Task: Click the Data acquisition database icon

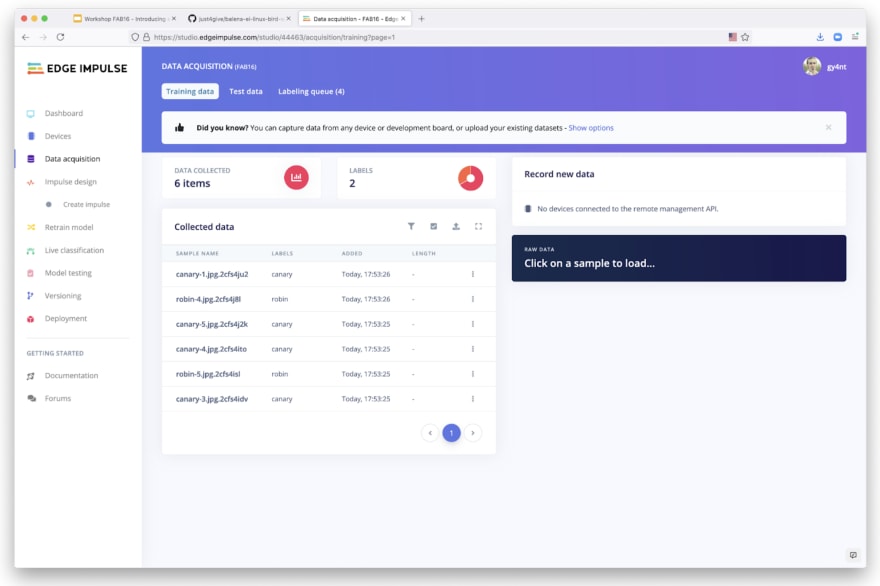Action: (31, 159)
